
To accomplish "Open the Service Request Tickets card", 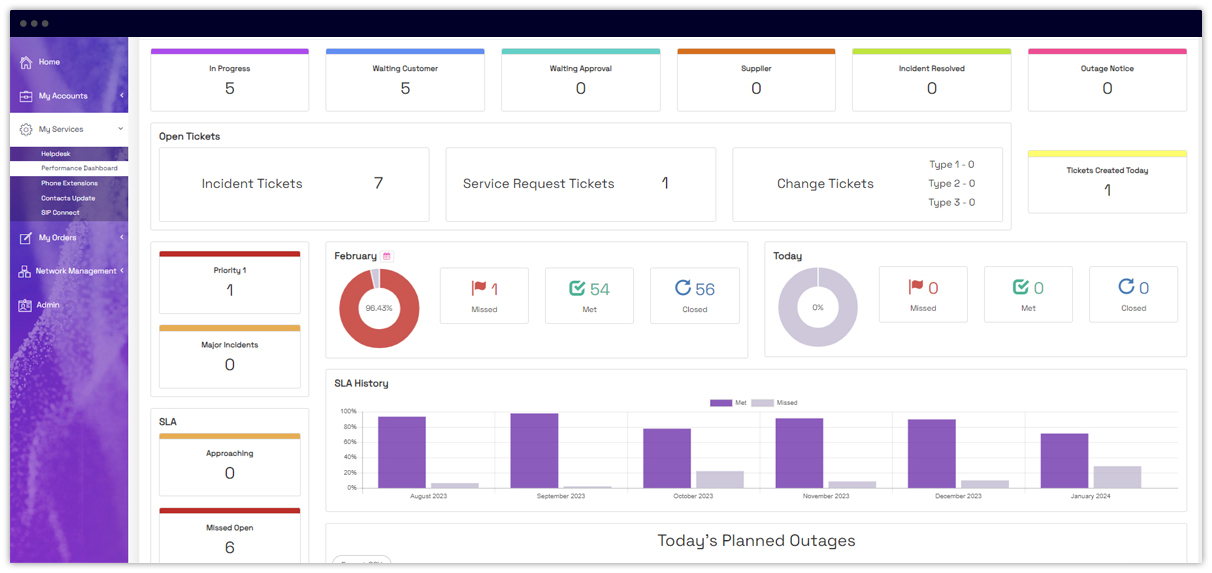I will pos(580,184).
